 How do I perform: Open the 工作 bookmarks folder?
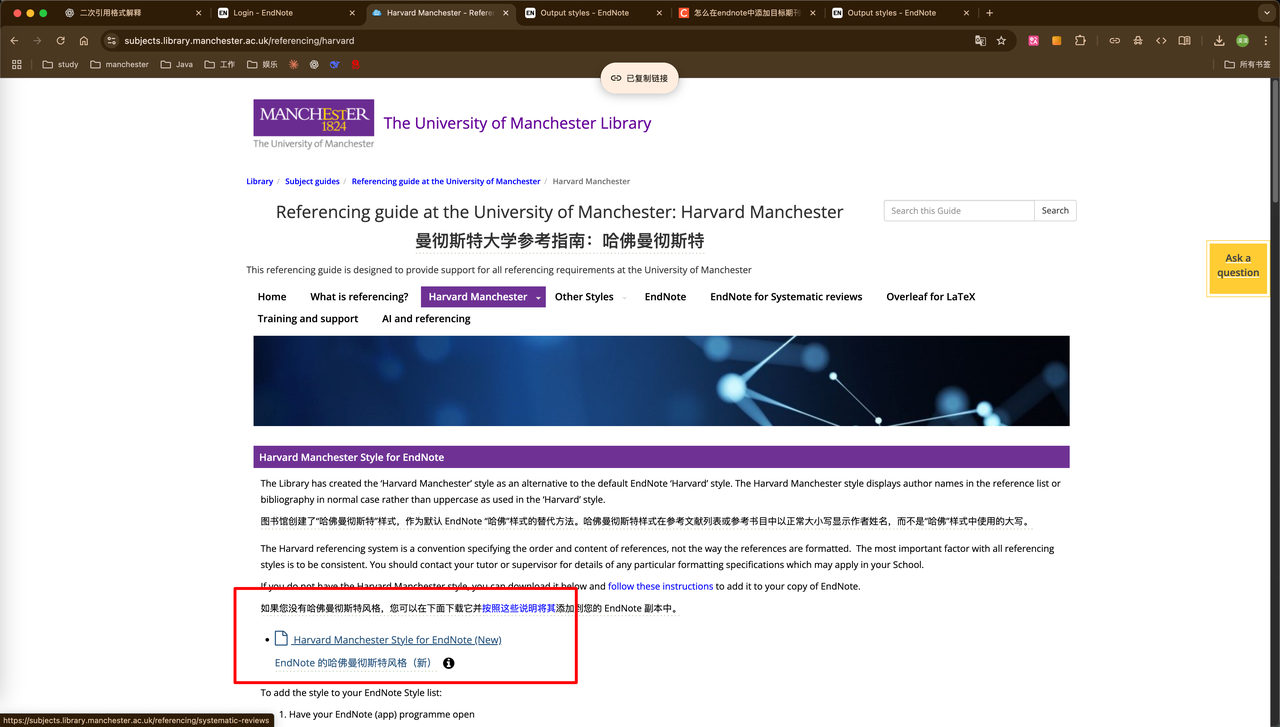pyautogui.click(x=220, y=64)
